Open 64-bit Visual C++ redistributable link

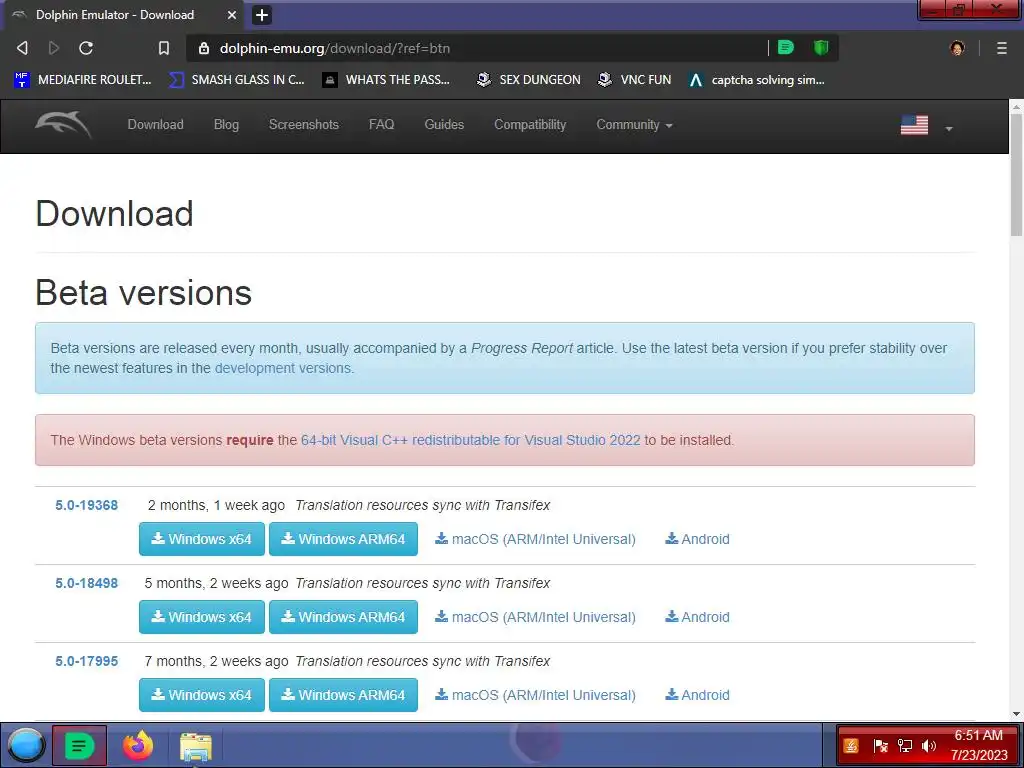coord(470,440)
